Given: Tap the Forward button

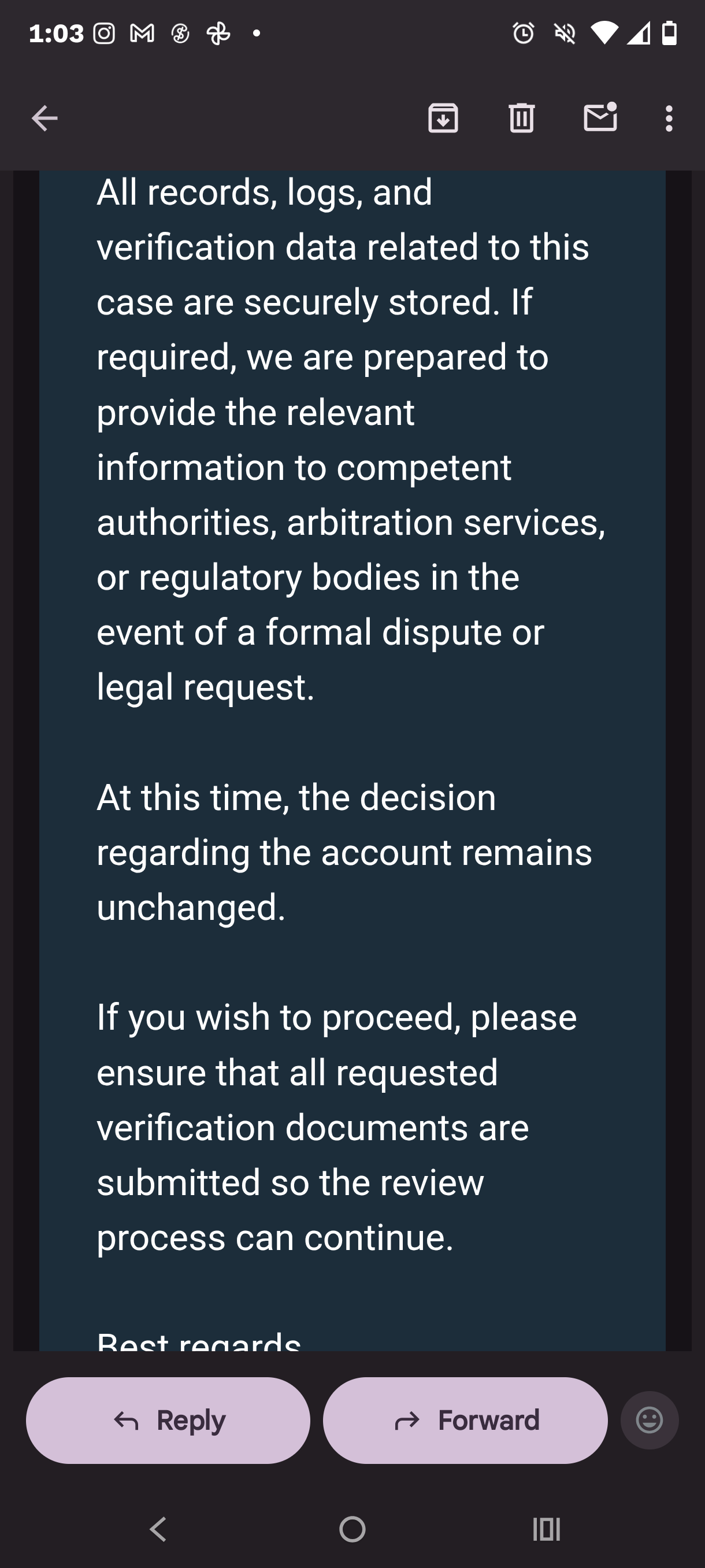Looking at the screenshot, I should pyautogui.click(x=465, y=1421).
